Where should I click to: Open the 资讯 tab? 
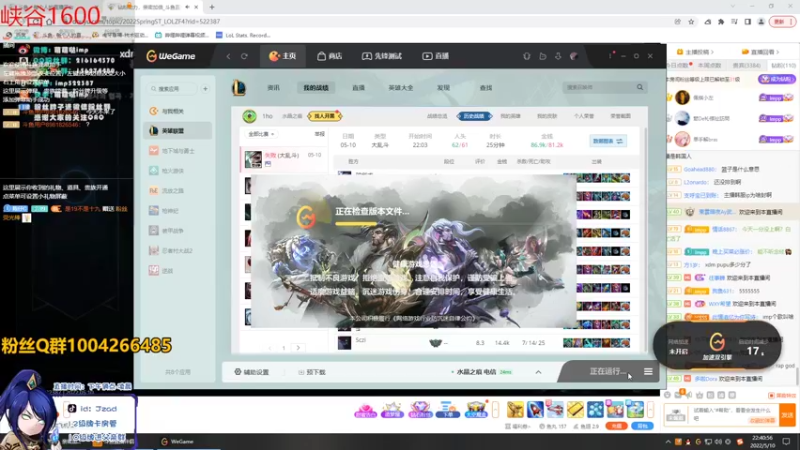[x=273, y=88]
